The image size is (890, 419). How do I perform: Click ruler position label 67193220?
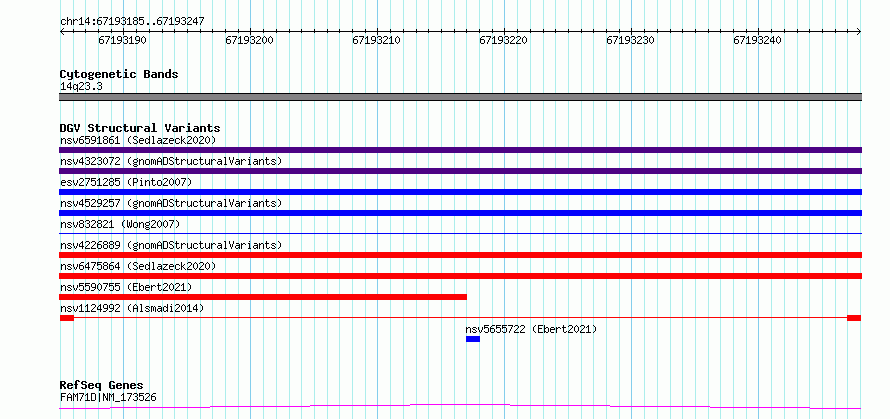pos(503,40)
